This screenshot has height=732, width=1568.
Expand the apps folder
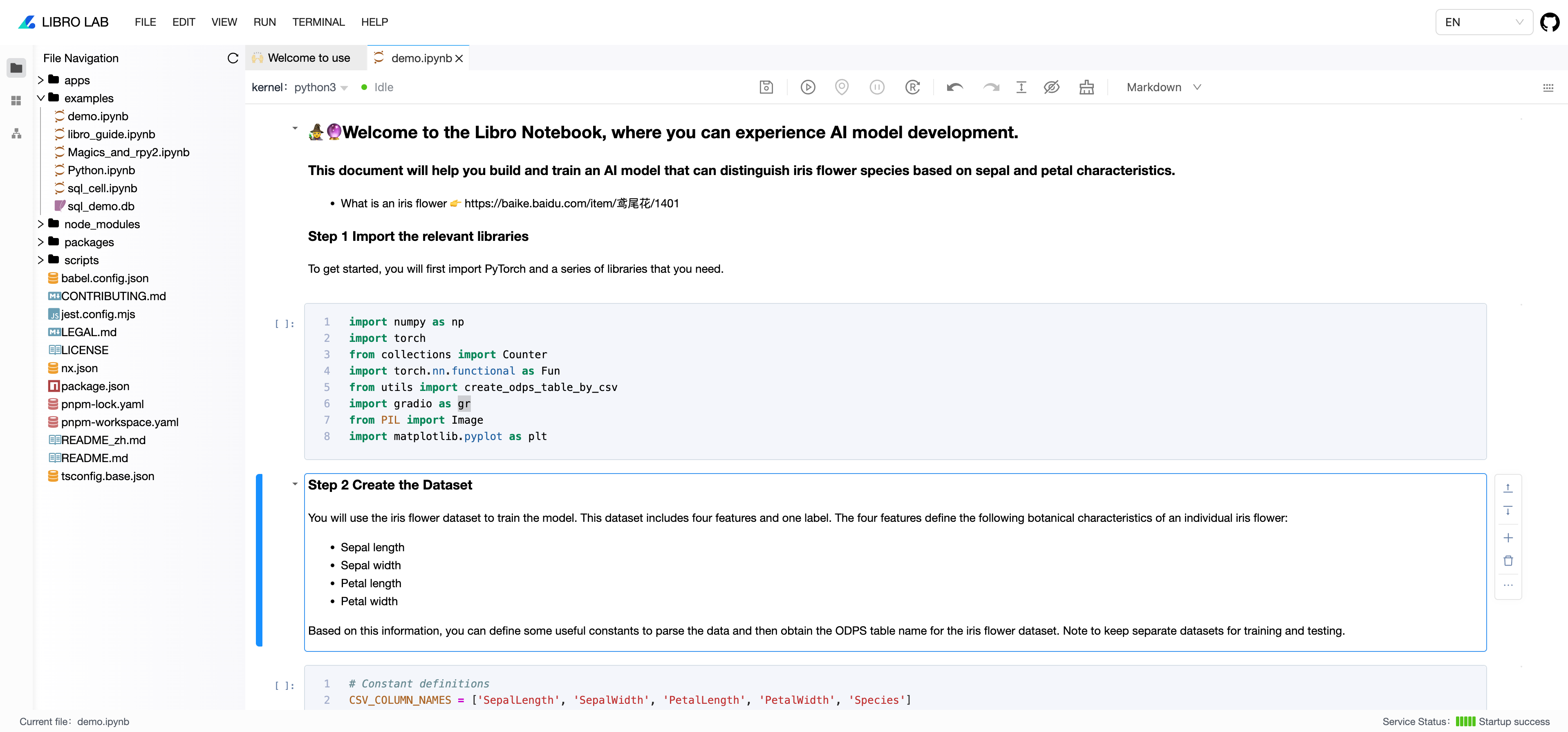click(x=41, y=80)
